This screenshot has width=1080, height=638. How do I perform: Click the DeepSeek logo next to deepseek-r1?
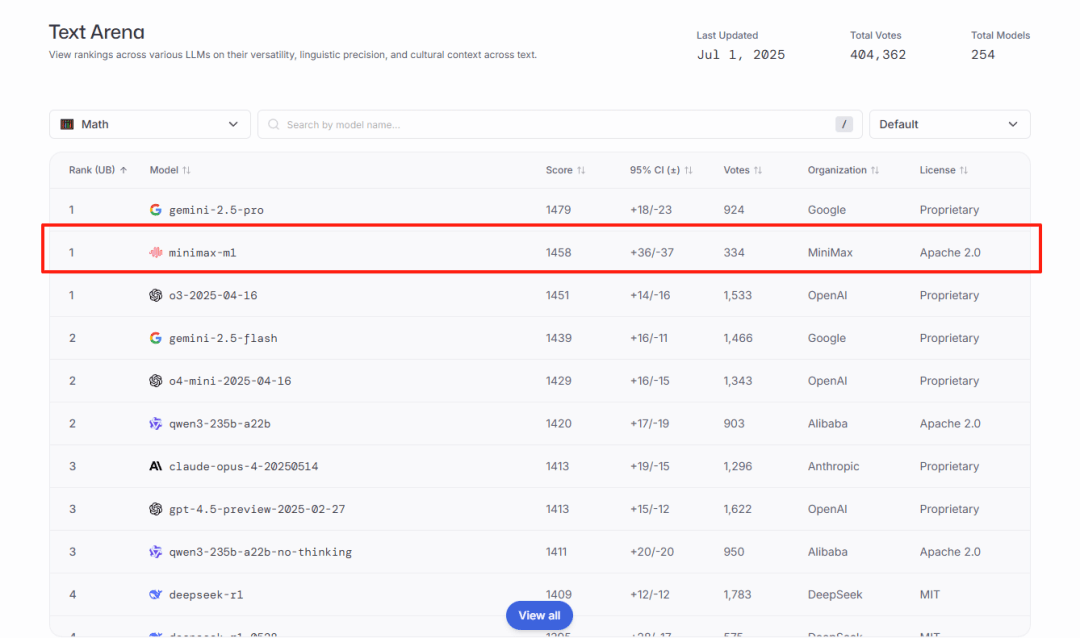[x=156, y=594]
